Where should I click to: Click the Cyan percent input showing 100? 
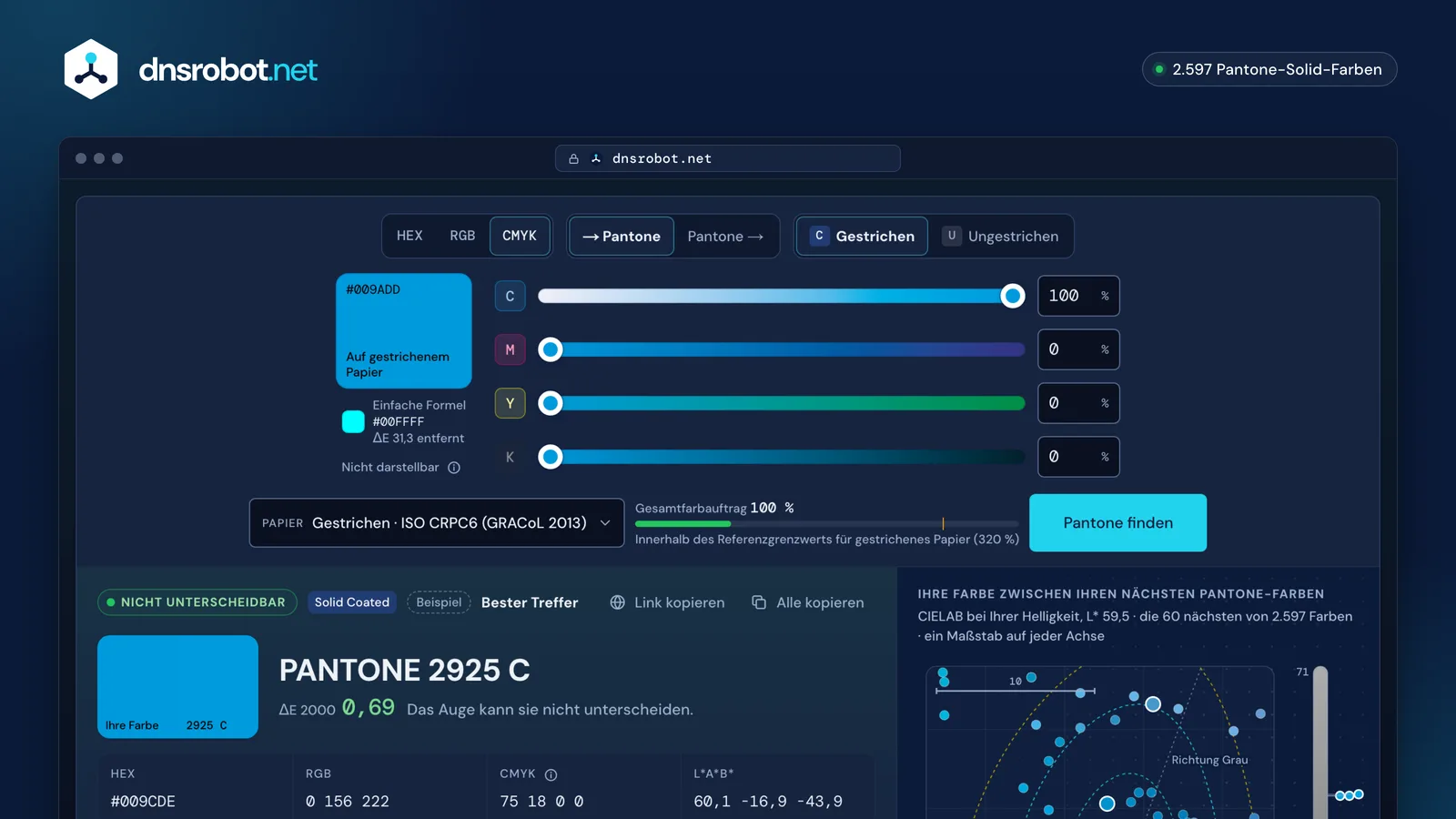pyautogui.click(x=1078, y=296)
